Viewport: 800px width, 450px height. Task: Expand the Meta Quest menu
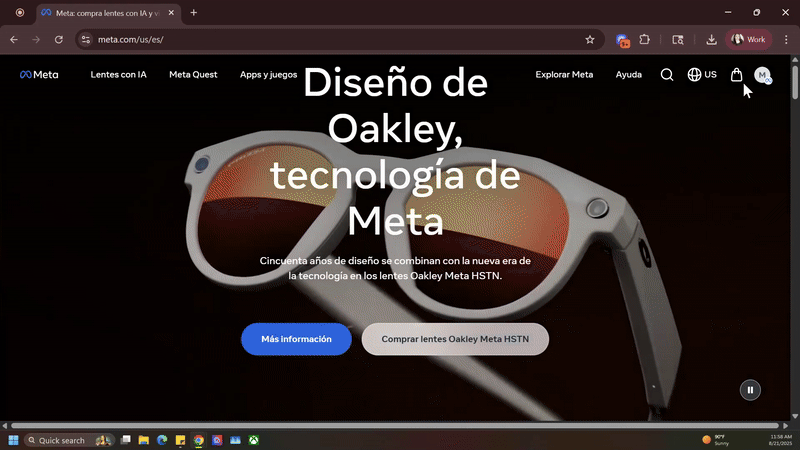coord(193,75)
